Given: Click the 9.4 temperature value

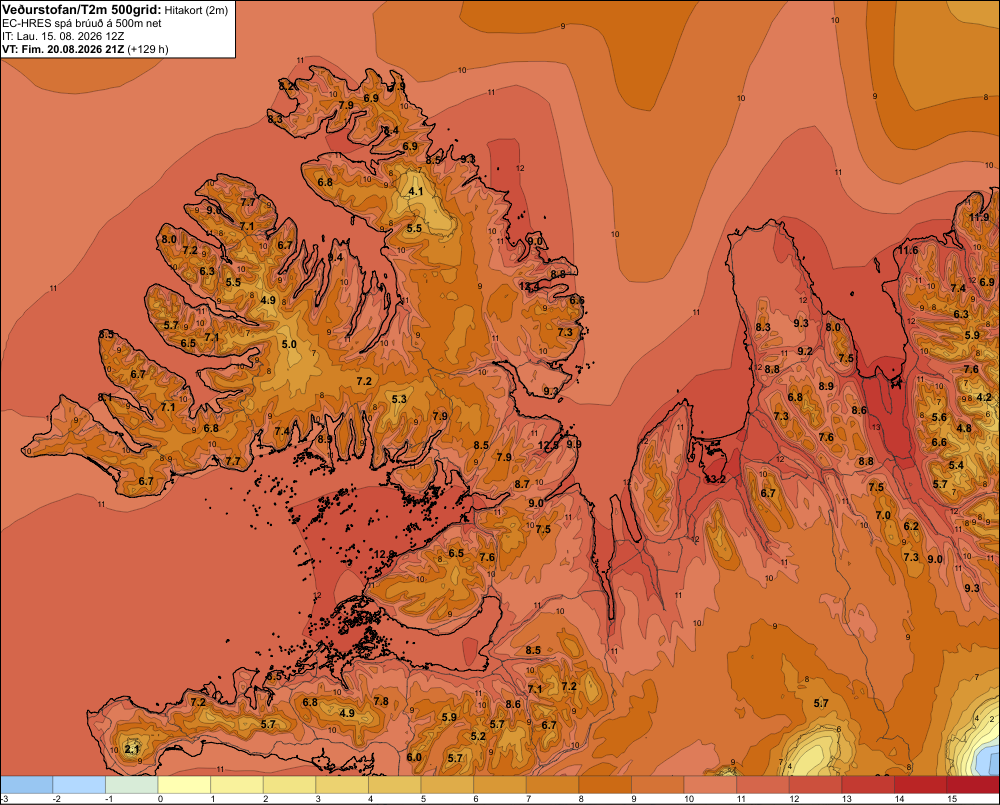Looking at the screenshot, I should 335,258.
